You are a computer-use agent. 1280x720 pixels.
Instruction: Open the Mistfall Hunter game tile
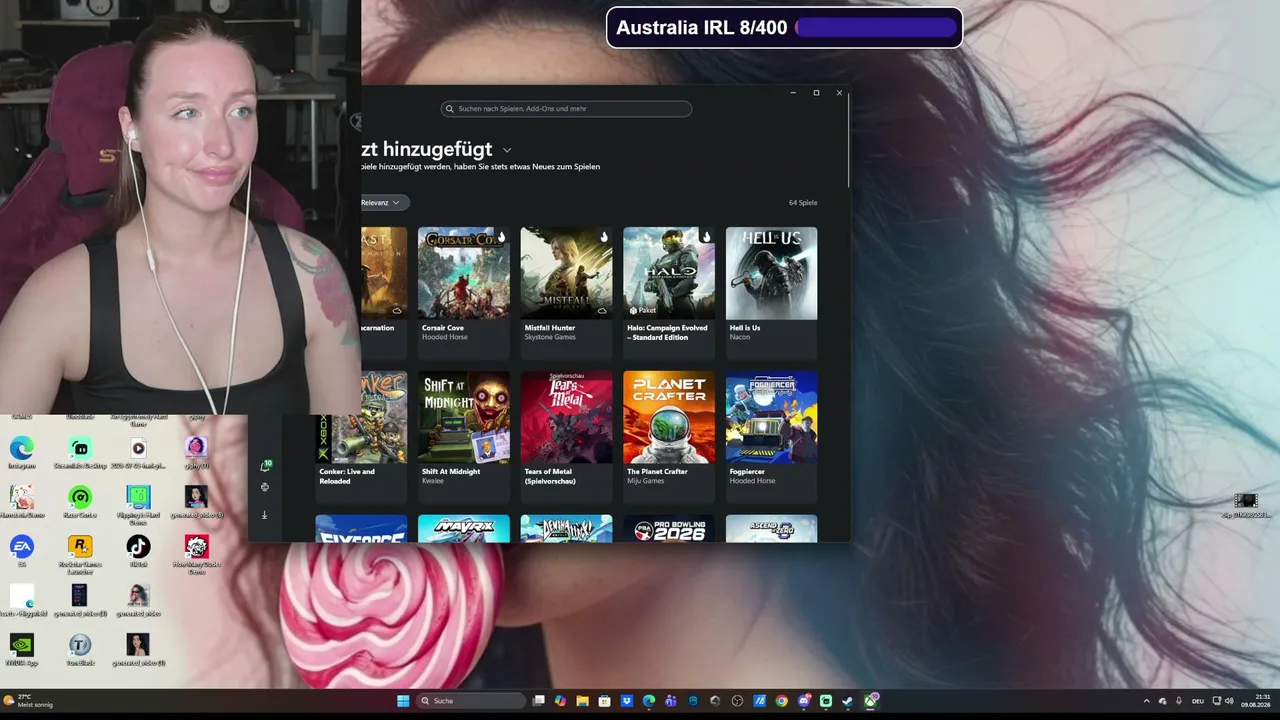click(566, 291)
